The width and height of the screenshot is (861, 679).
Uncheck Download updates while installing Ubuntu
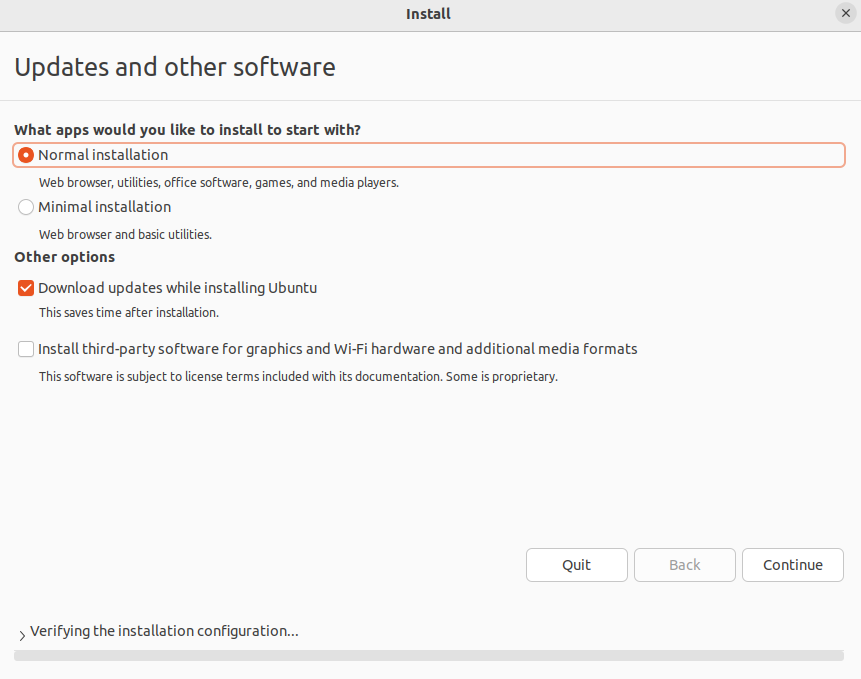tap(26, 288)
